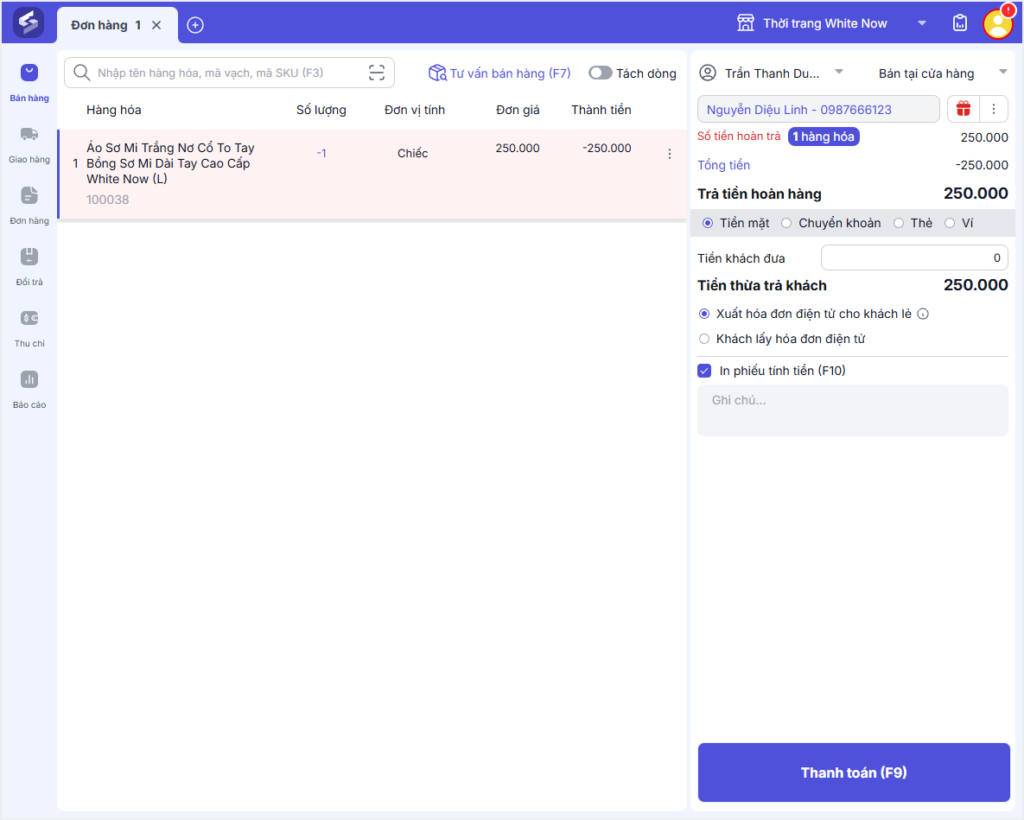Screen dimensions: 1024x820
Task: Select Tiền mặt payment method
Action: tap(707, 223)
